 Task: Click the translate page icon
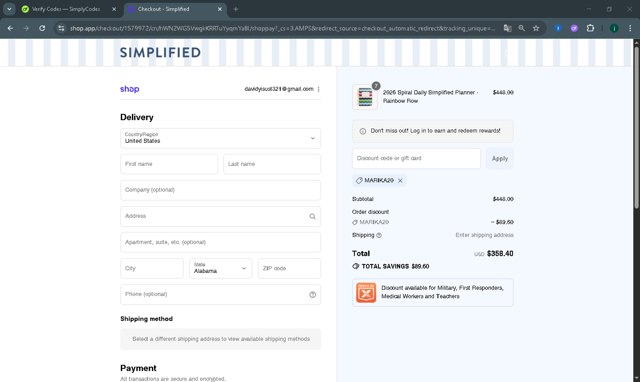point(507,28)
